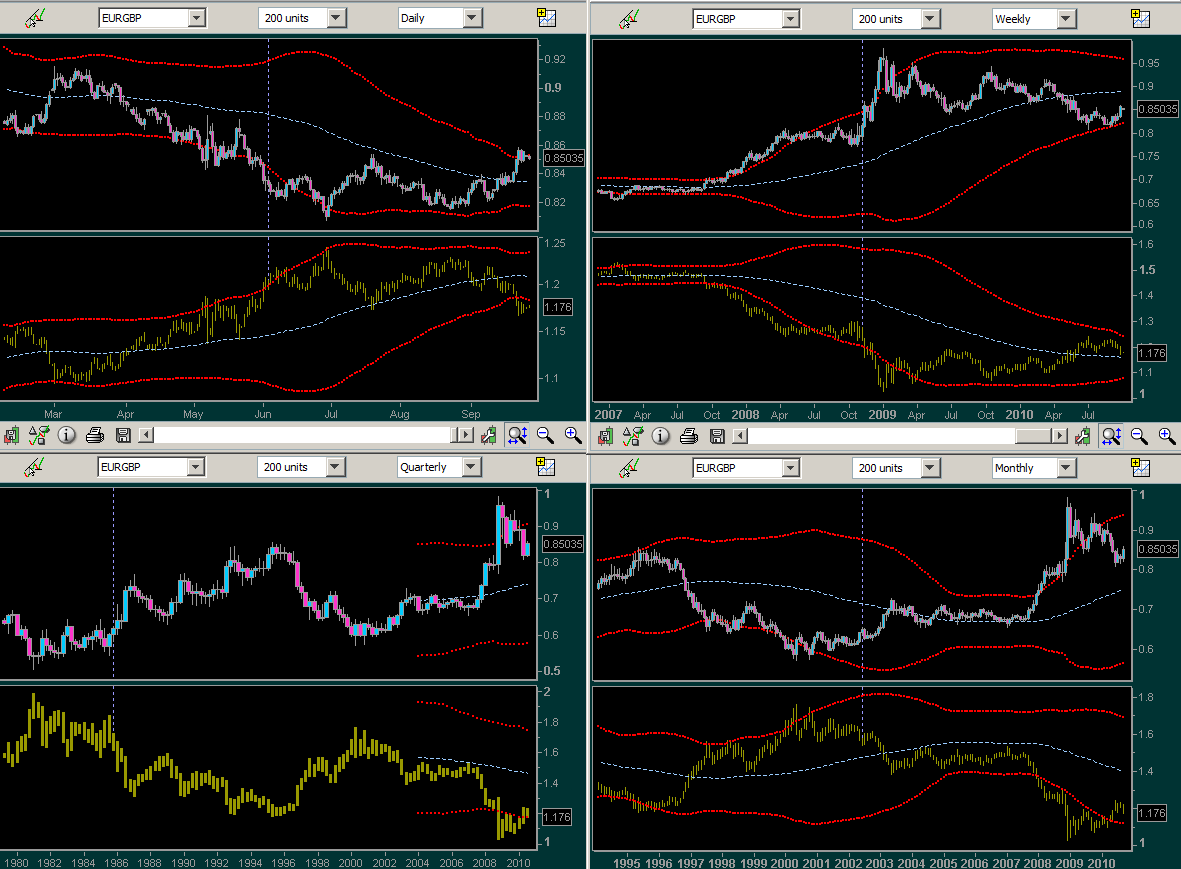Toggle the auto-scale magnifier under the Daily chart
Image resolution: width=1181 pixels, height=869 pixels.
[x=517, y=435]
